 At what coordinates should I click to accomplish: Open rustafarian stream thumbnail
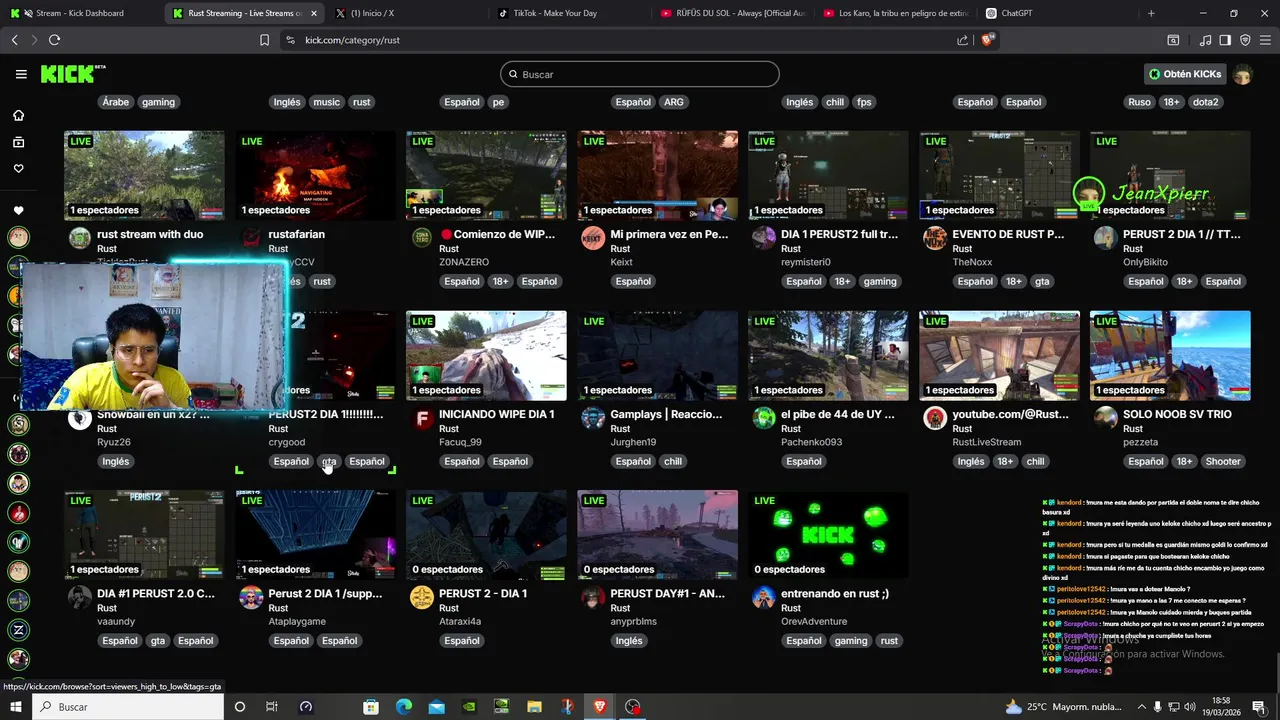coord(316,175)
